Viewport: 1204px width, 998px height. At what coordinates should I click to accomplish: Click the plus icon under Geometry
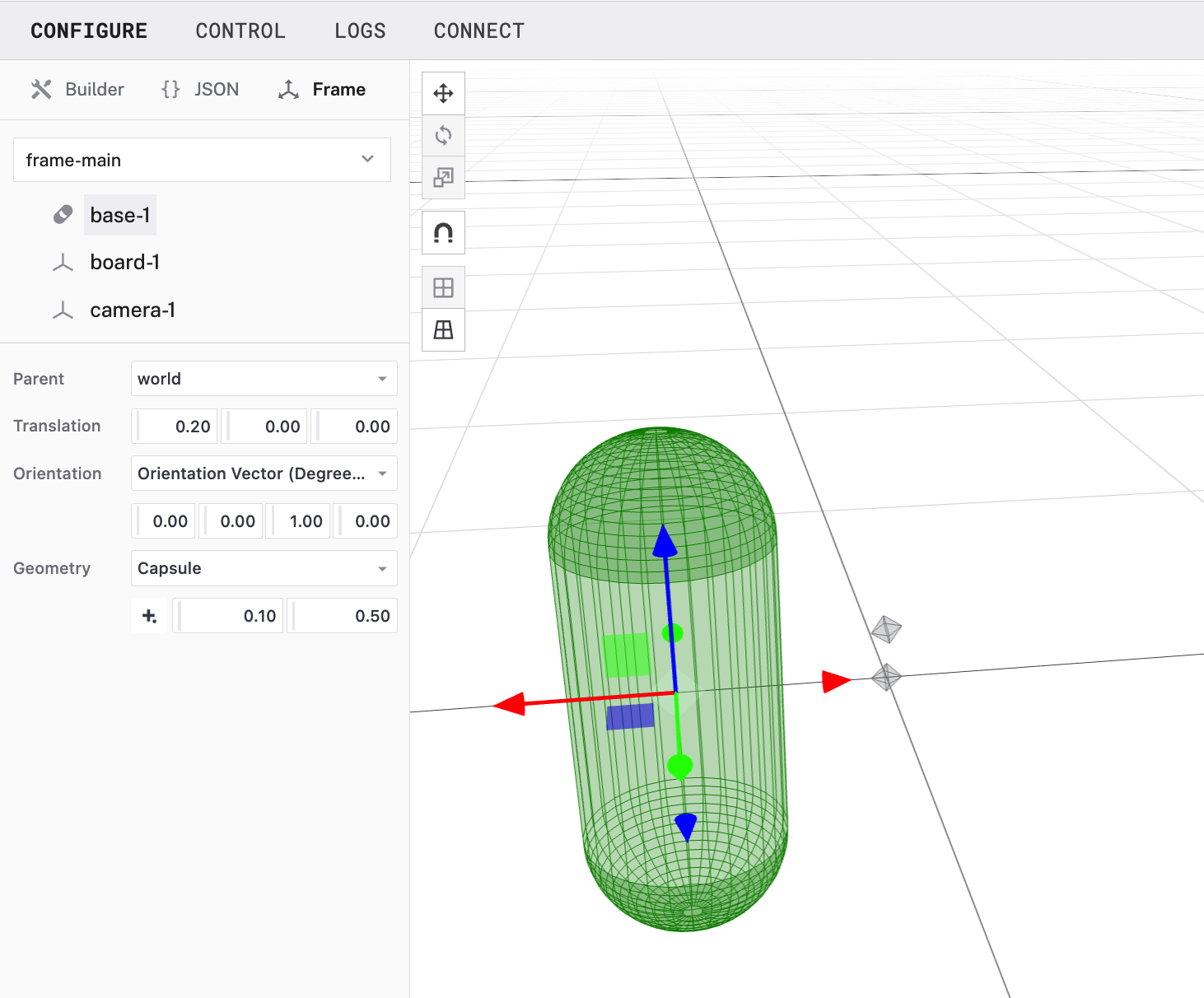point(149,616)
